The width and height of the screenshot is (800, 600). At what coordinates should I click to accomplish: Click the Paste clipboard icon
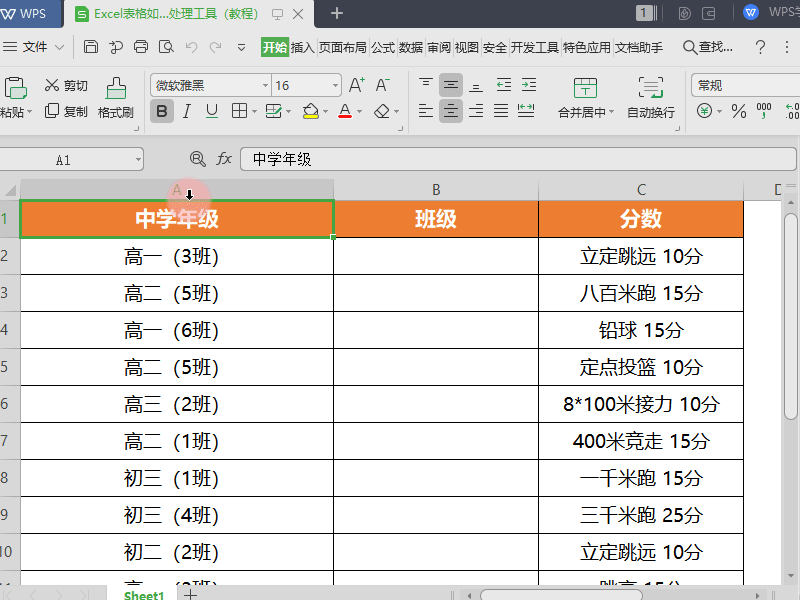point(15,88)
